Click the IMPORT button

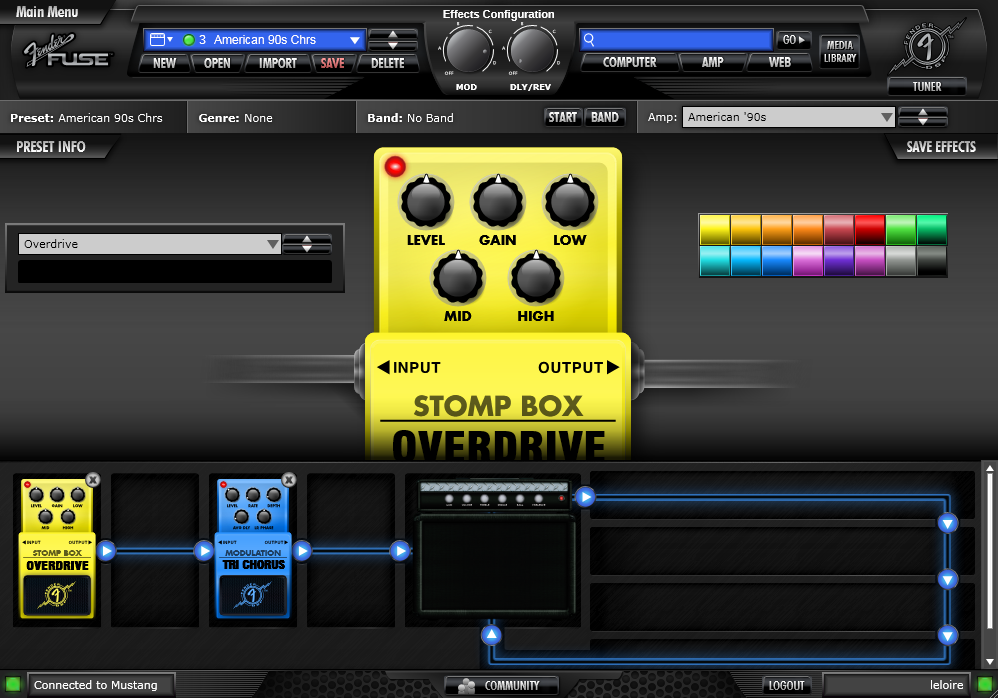coord(278,63)
